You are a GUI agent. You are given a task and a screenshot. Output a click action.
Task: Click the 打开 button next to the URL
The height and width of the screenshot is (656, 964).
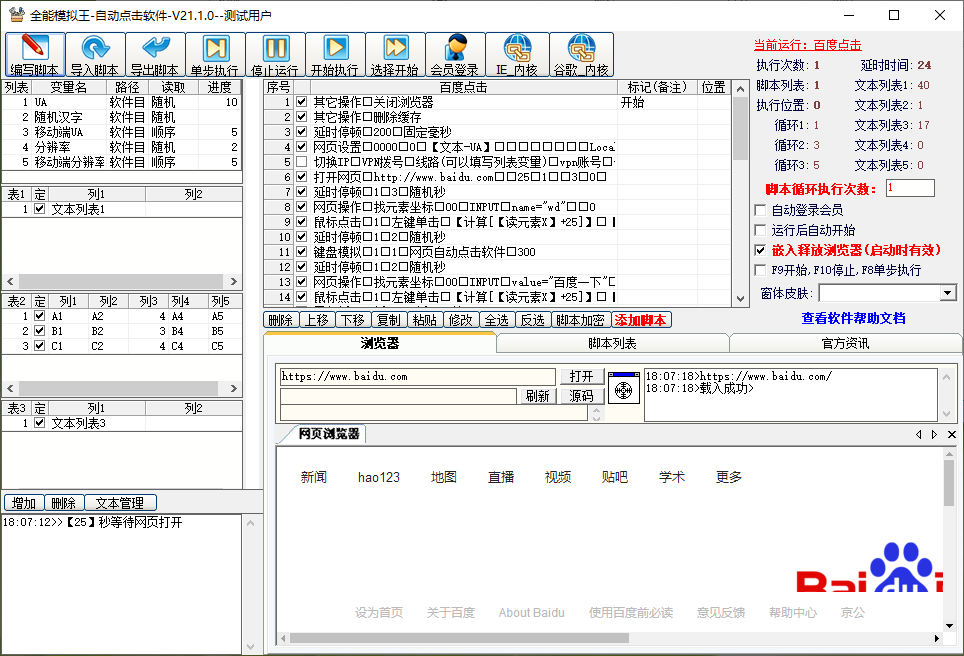[582, 376]
